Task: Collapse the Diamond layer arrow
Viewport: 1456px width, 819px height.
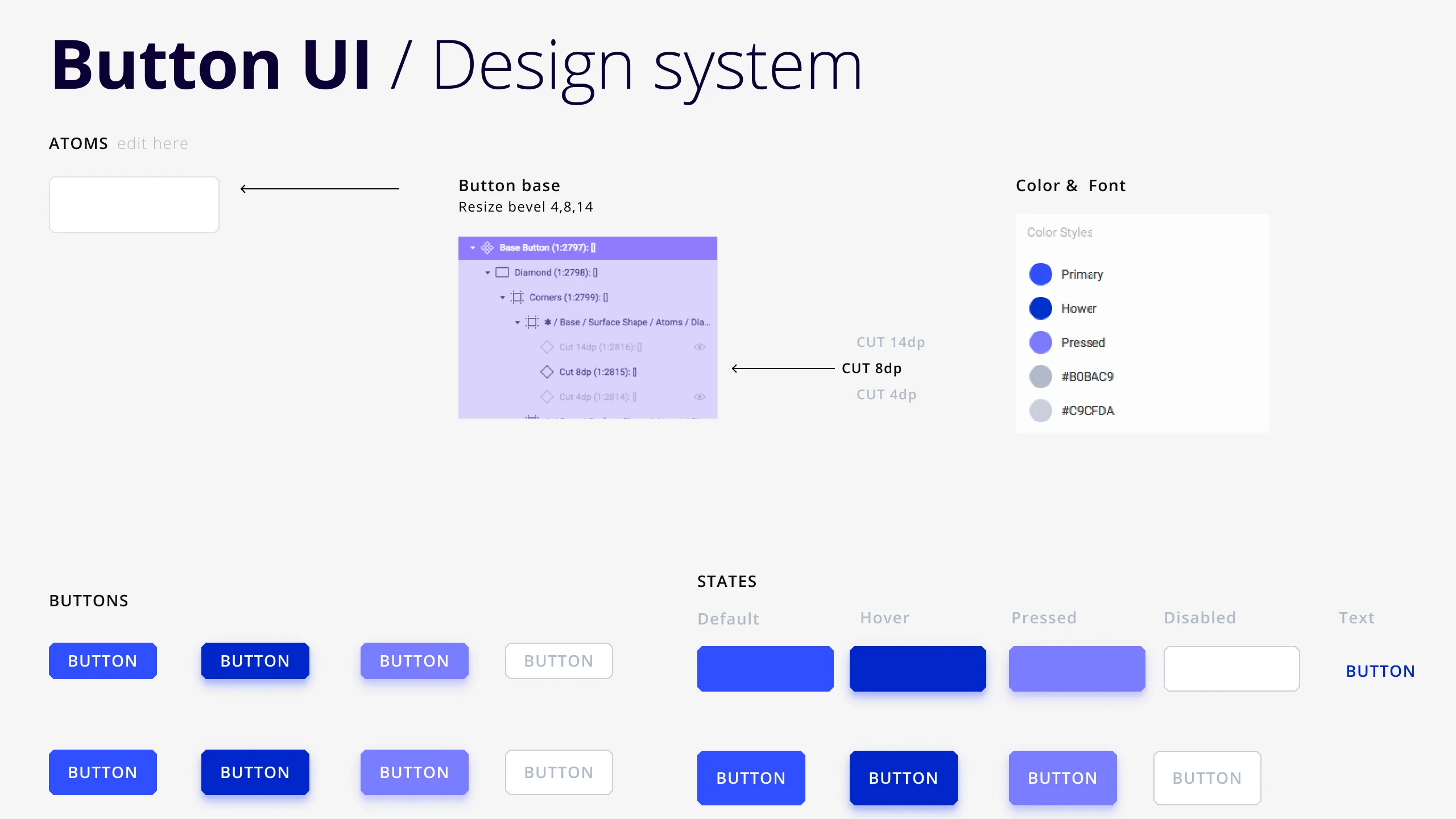Action: pyautogui.click(x=487, y=273)
